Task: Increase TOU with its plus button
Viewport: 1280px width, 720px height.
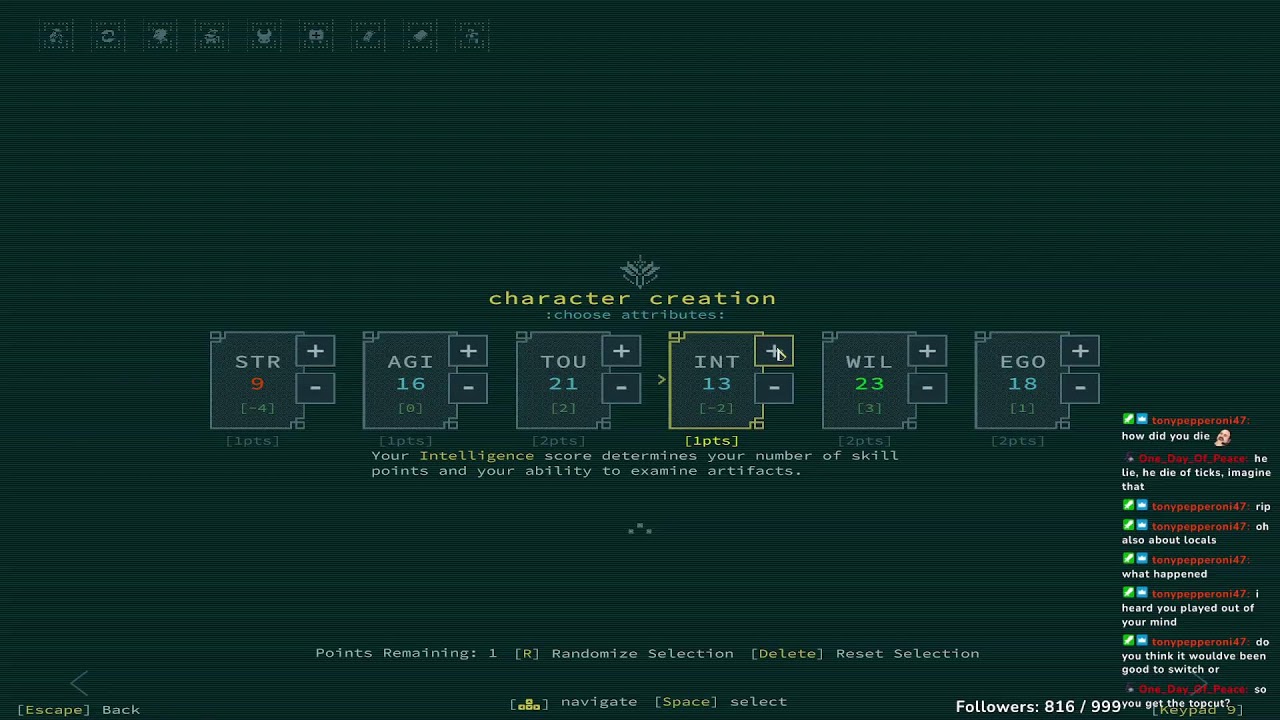Action: [x=621, y=351]
